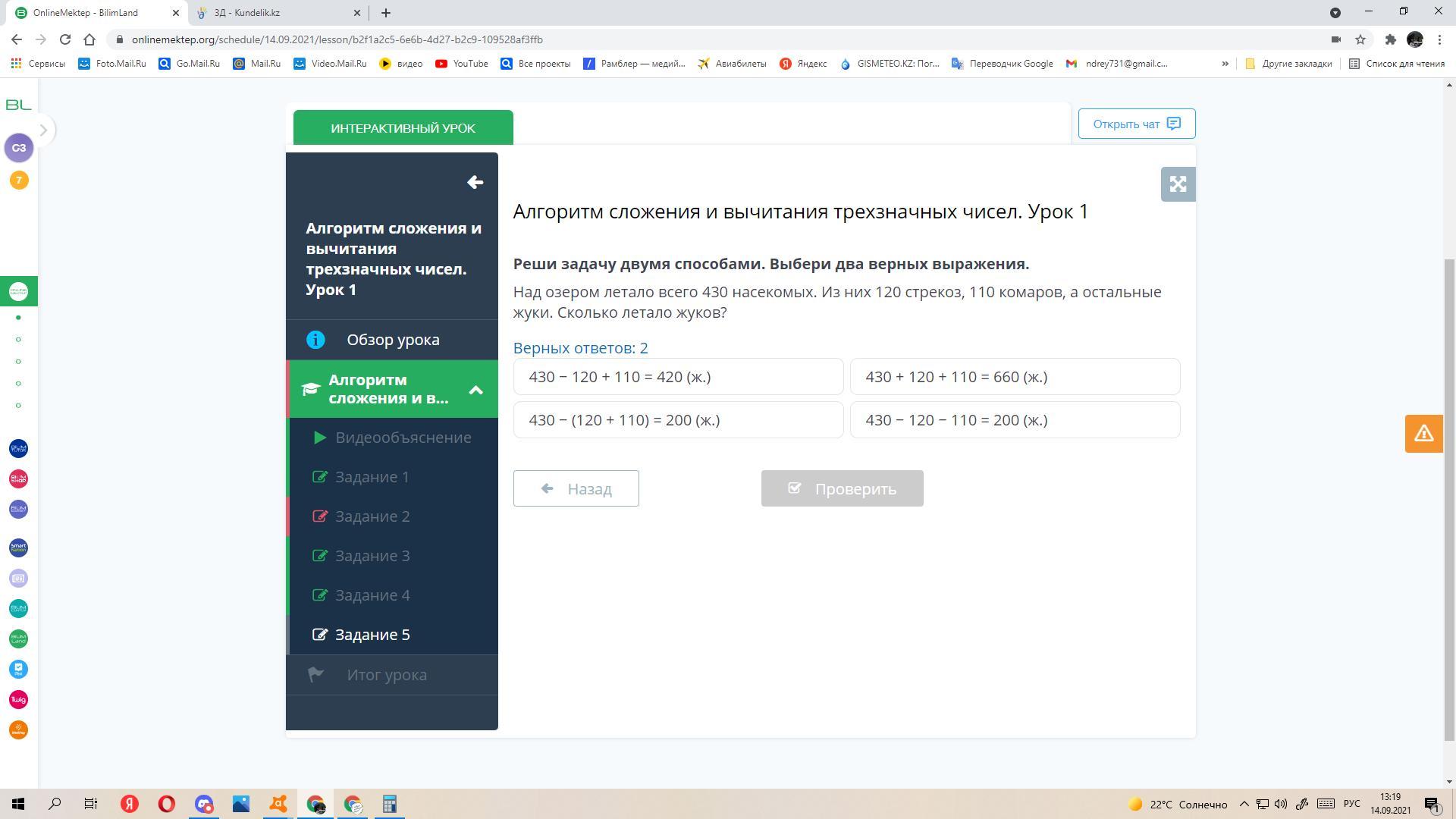Select answer 430 + 120 + 110 = 660
The width and height of the screenshot is (1456, 819).
[1014, 377]
